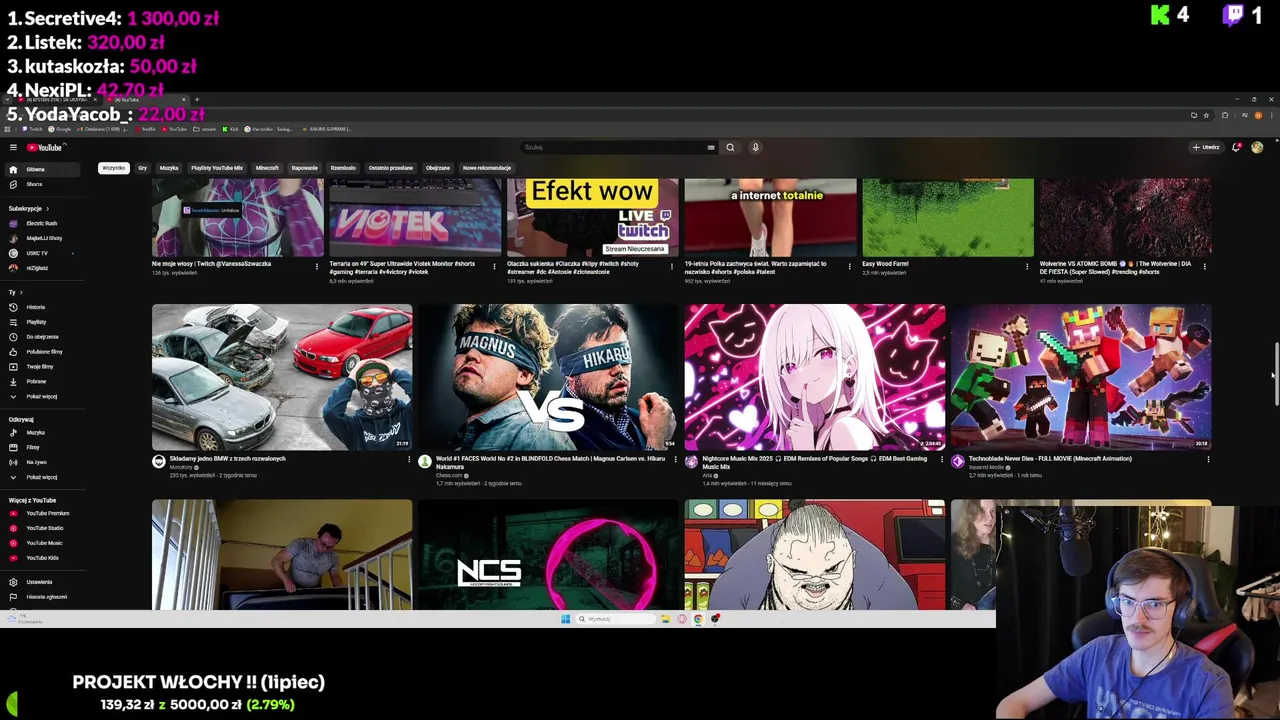Bookmark page with the star icon
The image size is (1280, 720).
[1206, 115]
